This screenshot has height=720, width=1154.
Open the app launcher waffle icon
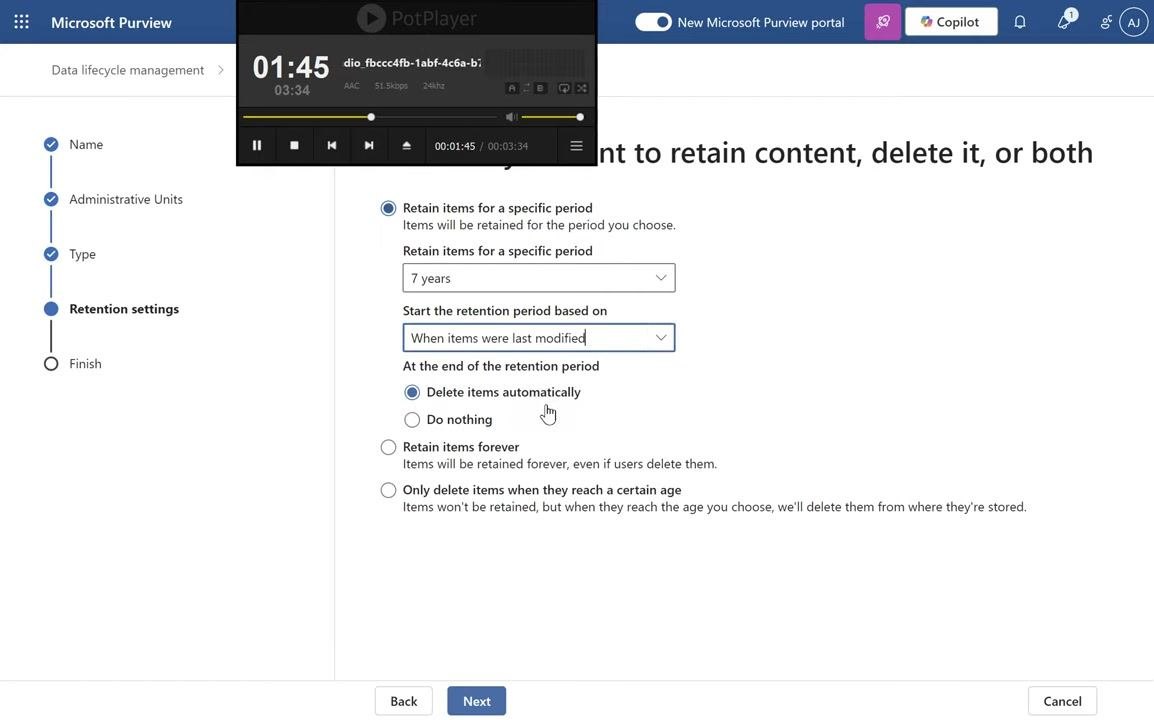pos(21,22)
